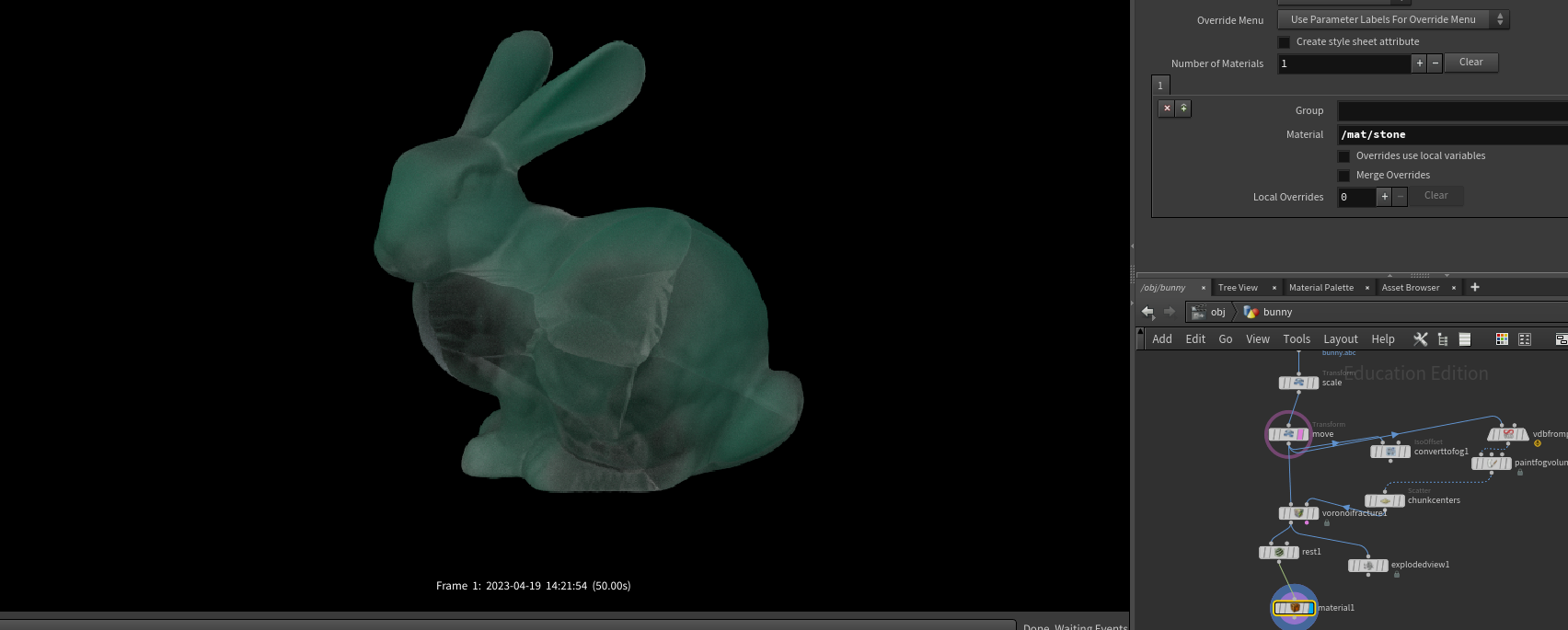Increase Number of Materials with plus
The width and height of the screenshot is (1568, 630).
[x=1420, y=63]
